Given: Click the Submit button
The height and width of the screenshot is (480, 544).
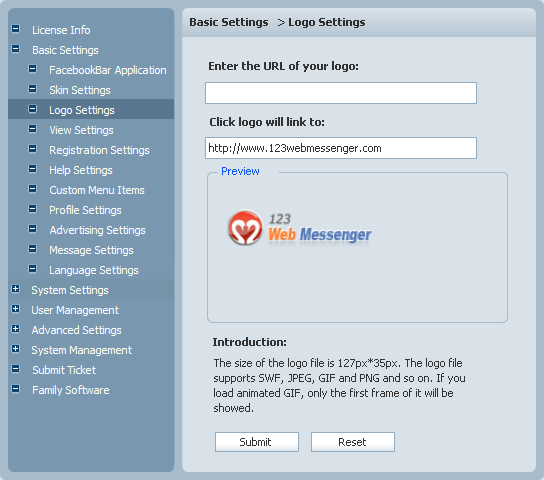Looking at the screenshot, I should pyautogui.click(x=257, y=442).
